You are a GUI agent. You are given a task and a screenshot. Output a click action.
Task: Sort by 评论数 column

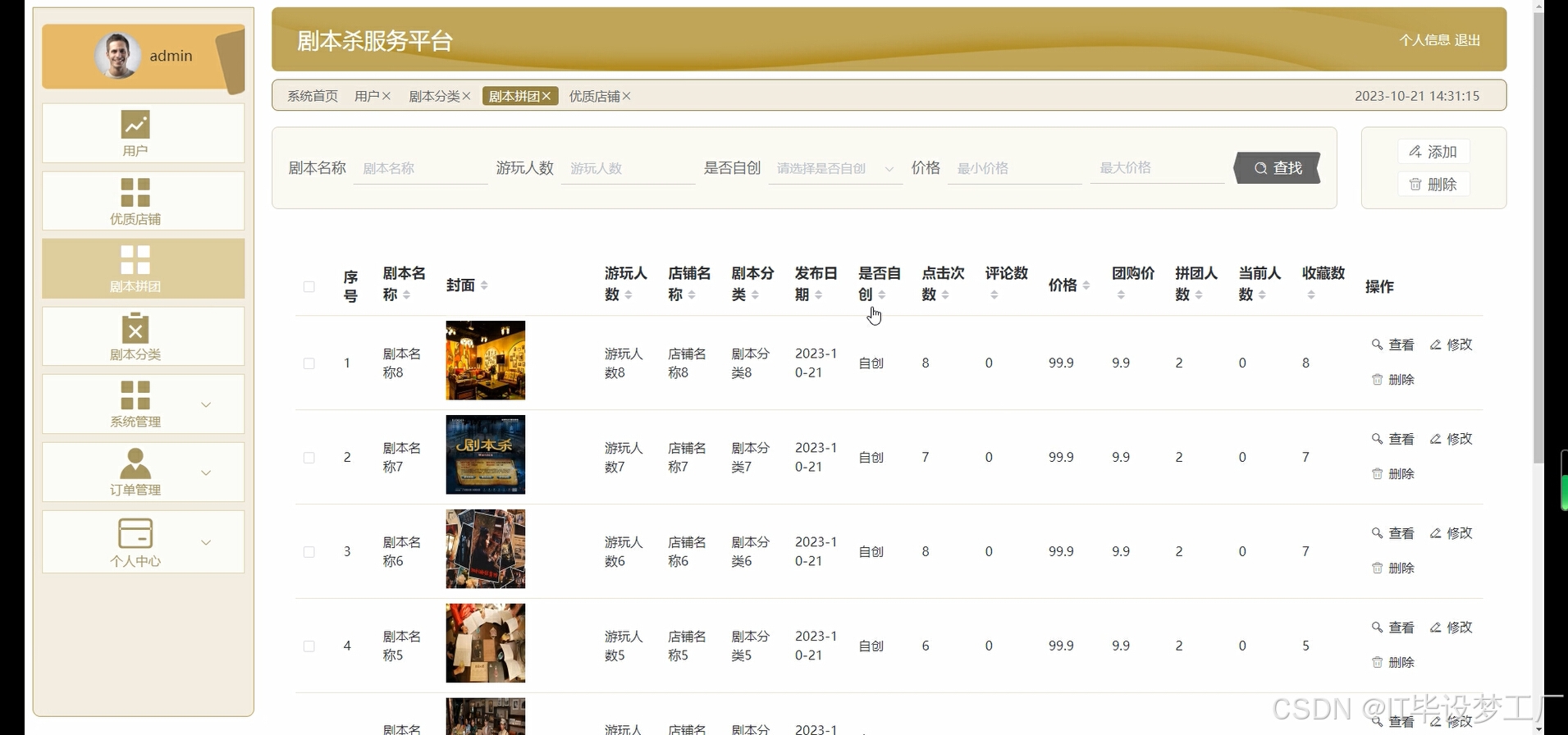click(x=994, y=294)
